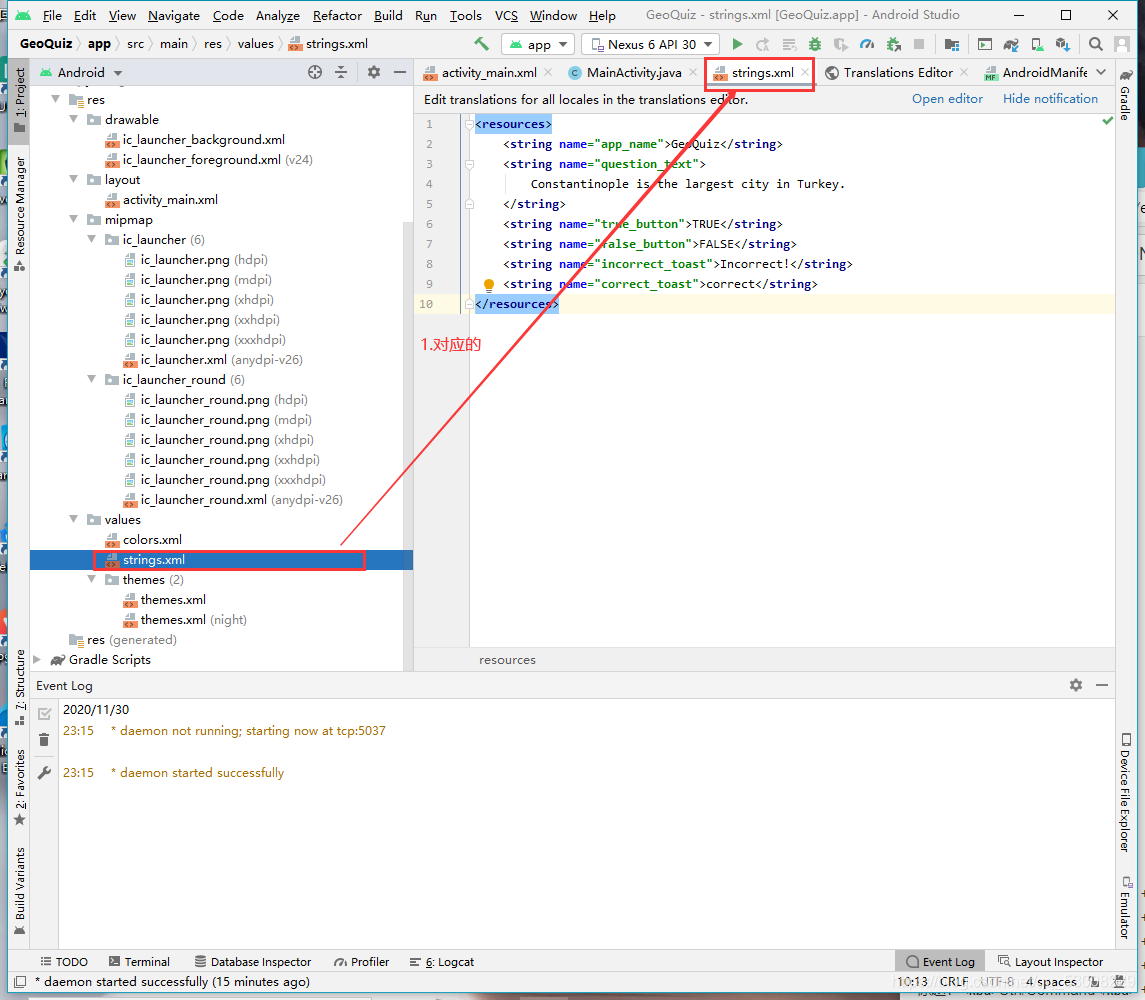Click the Project tree vertical scrollbar
The width and height of the screenshot is (1145, 1000).
(408, 446)
